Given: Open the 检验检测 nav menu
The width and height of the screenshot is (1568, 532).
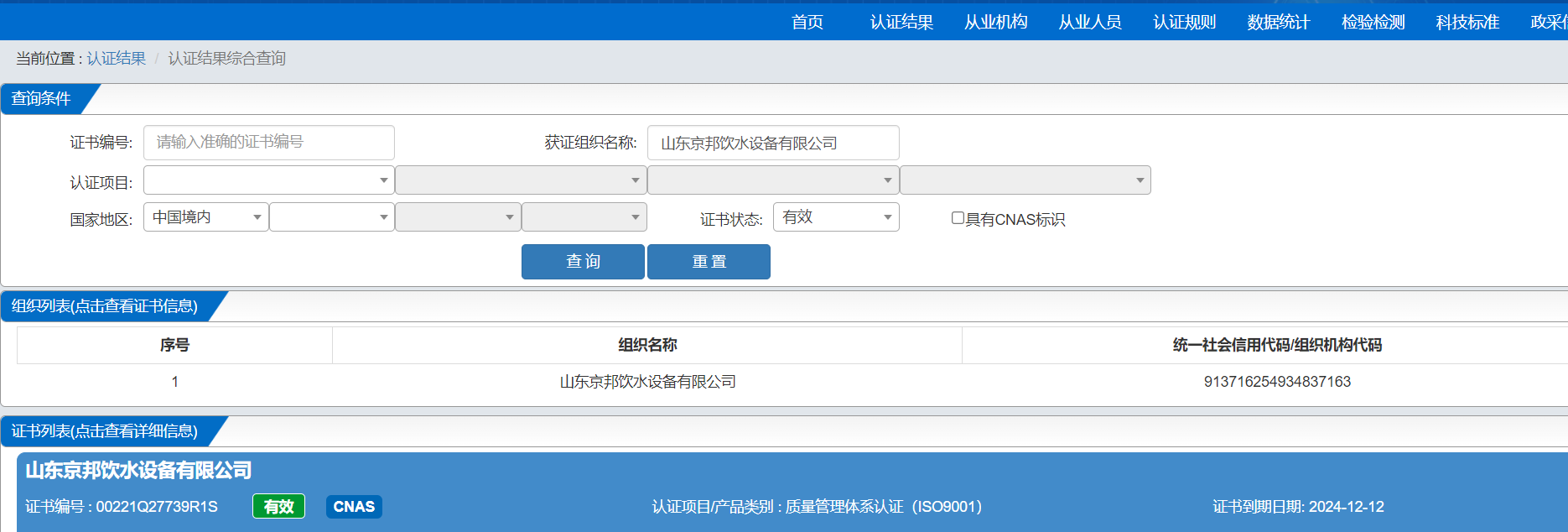Looking at the screenshot, I should [x=1373, y=22].
